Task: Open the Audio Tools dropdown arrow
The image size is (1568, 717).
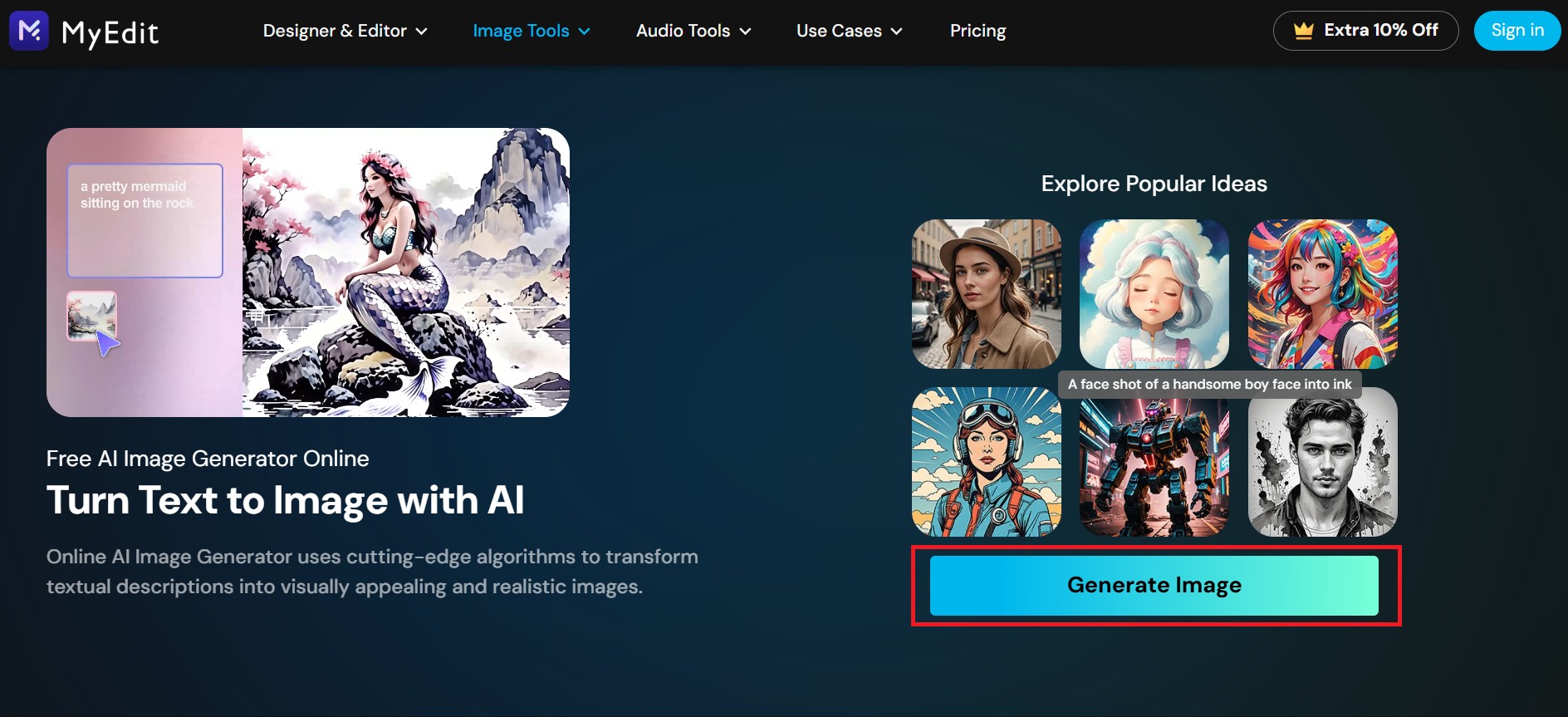Action: click(745, 32)
